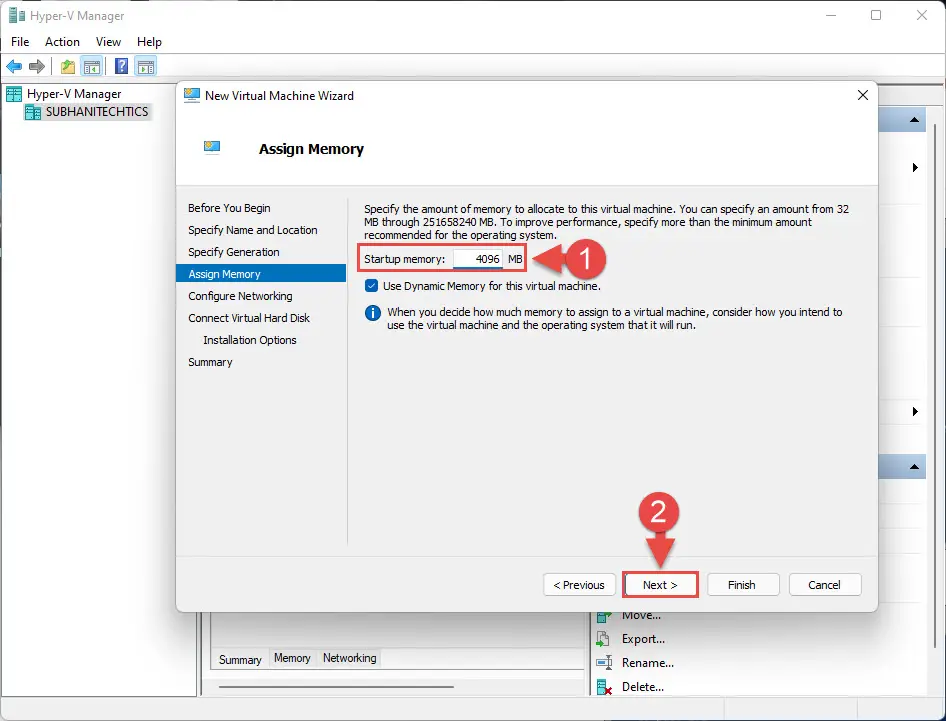Toggle the console tree pane icon
The width and height of the screenshot is (946, 721).
[x=92, y=66]
